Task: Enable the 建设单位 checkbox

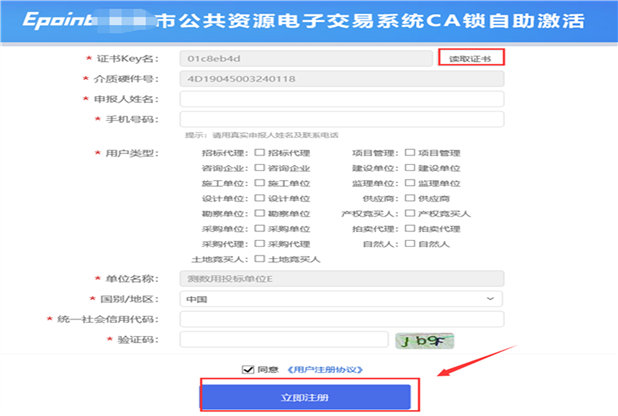Action: coord(410,168)
